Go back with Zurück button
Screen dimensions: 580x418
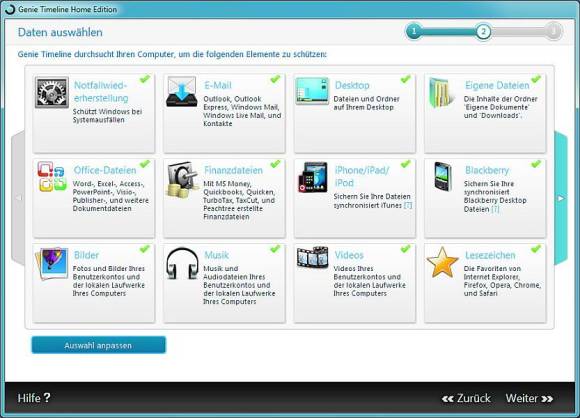click(x=466, y=398)
